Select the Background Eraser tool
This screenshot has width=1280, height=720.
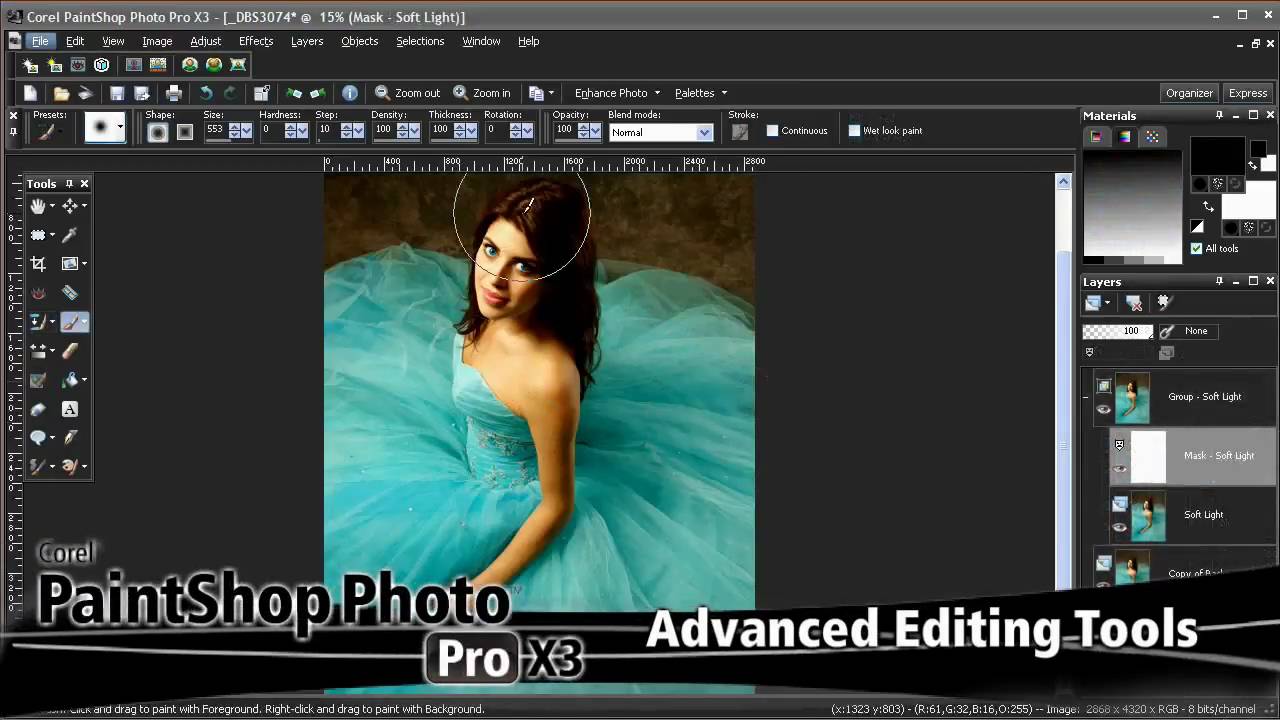pos(38,380)
